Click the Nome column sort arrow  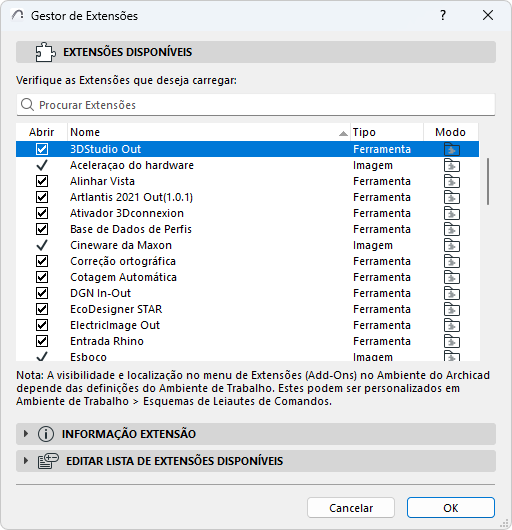[x=343, y=133]
